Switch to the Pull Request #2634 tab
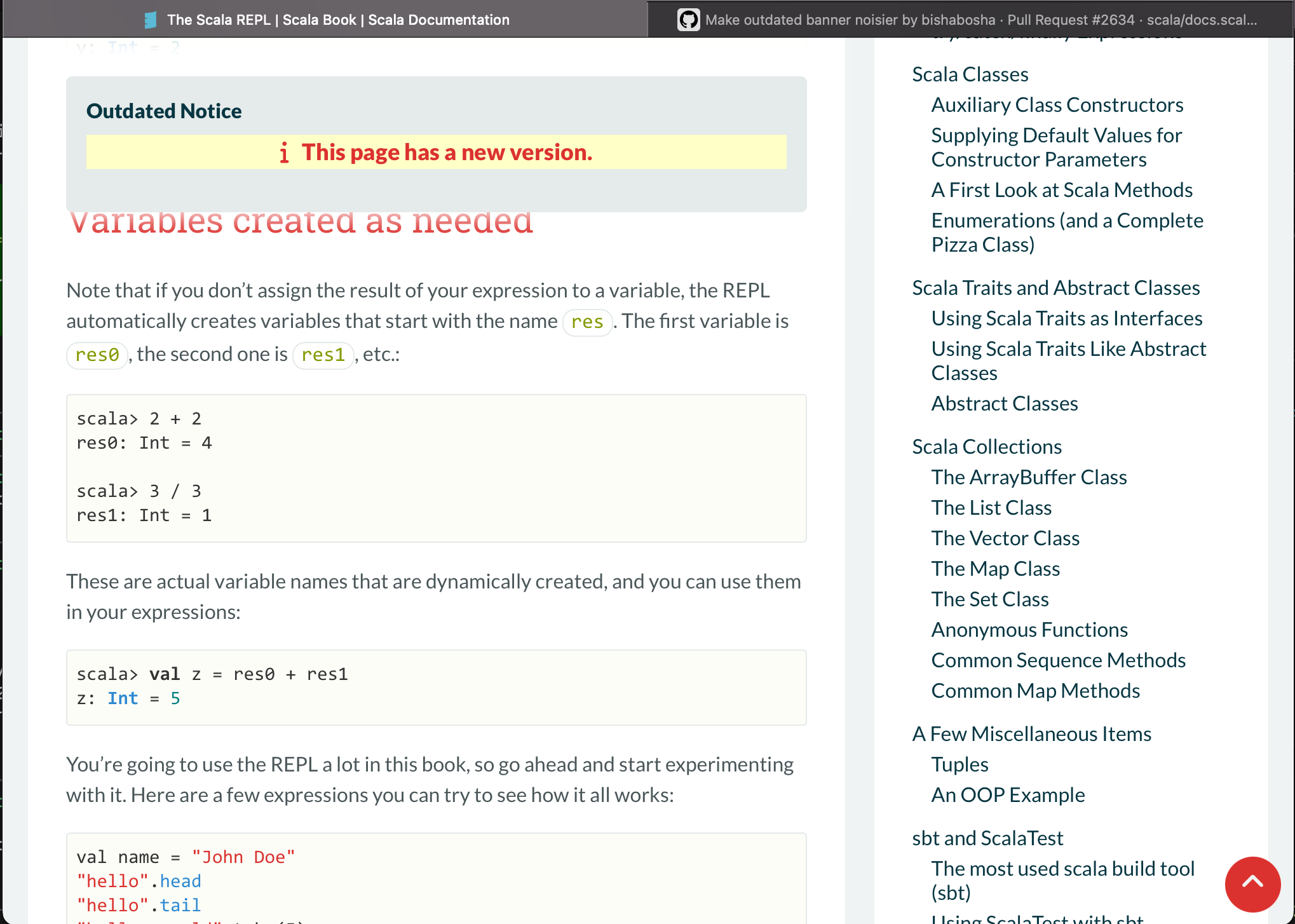The width and height of the screenshot is (1295, 924). [x=970, y=19]
